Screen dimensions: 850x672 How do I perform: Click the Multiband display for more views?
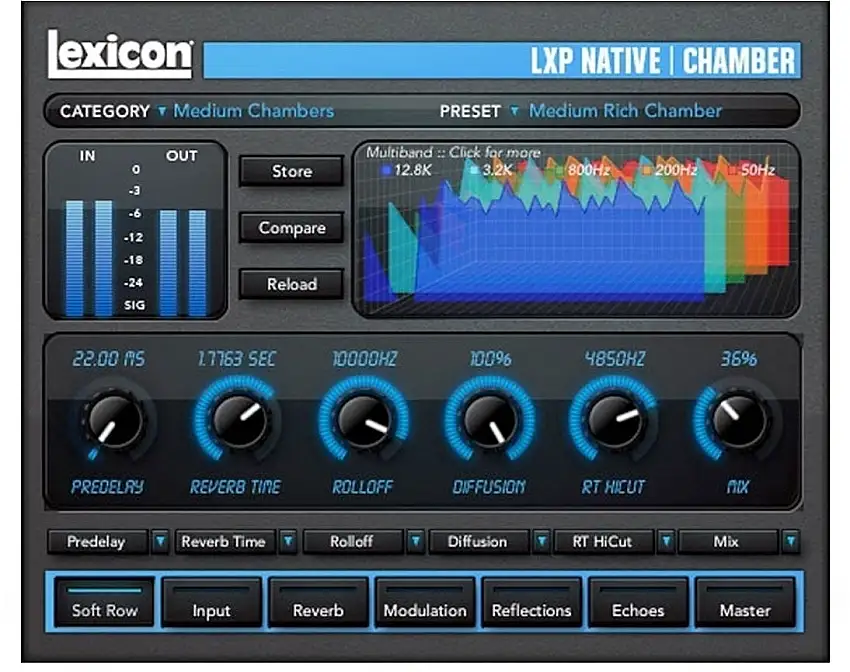576,229
